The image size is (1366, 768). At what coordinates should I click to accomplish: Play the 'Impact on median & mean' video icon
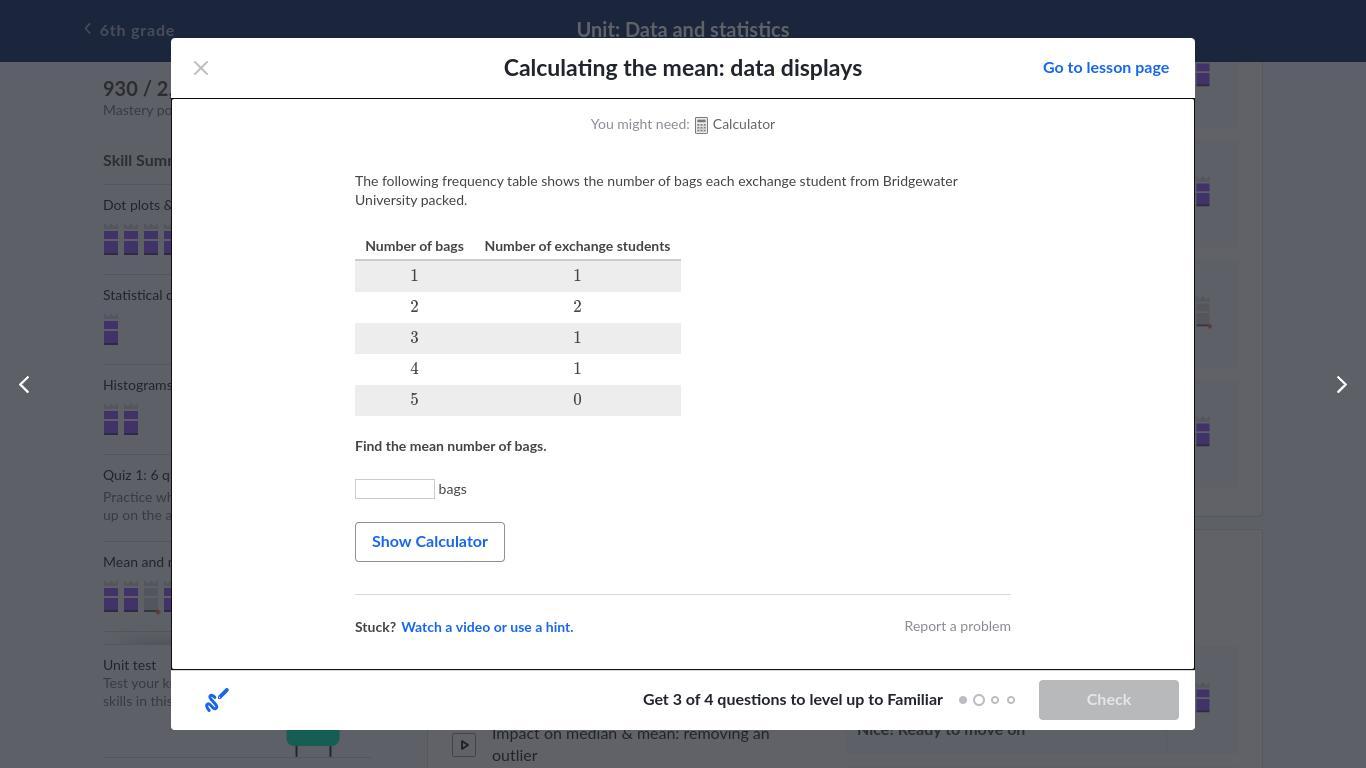[464, 744]
